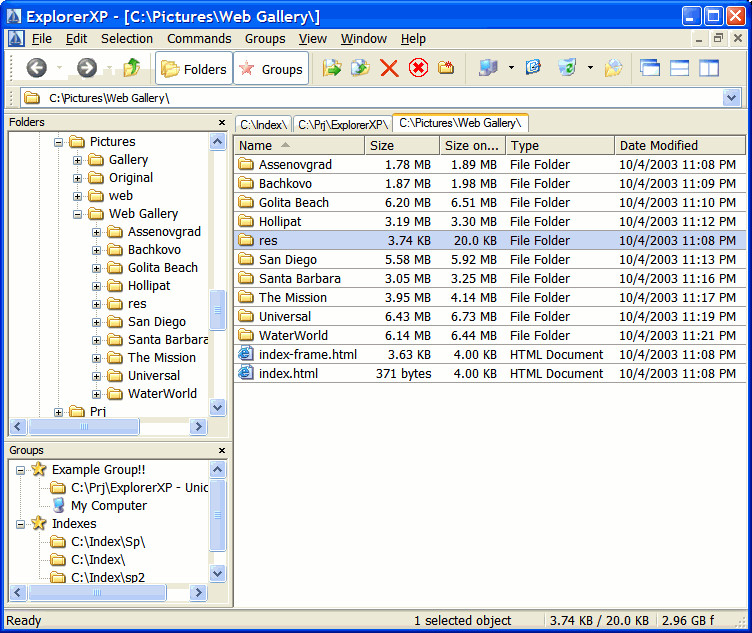Viewport: 752px width, 633px height.
Task: Click the Copy To folder icon
Action: coord(360,68)
